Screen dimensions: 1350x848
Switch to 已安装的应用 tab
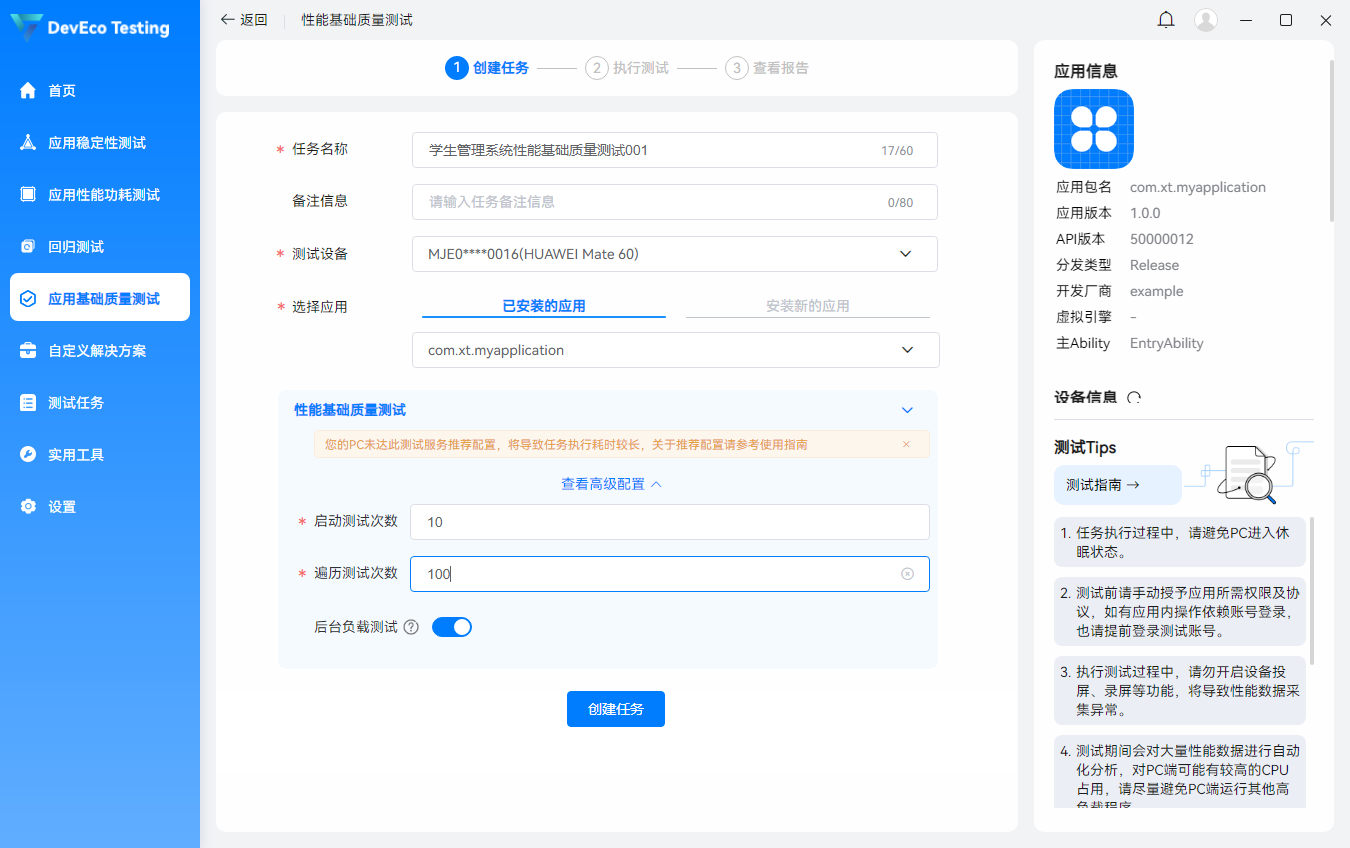tap(544, 306)
